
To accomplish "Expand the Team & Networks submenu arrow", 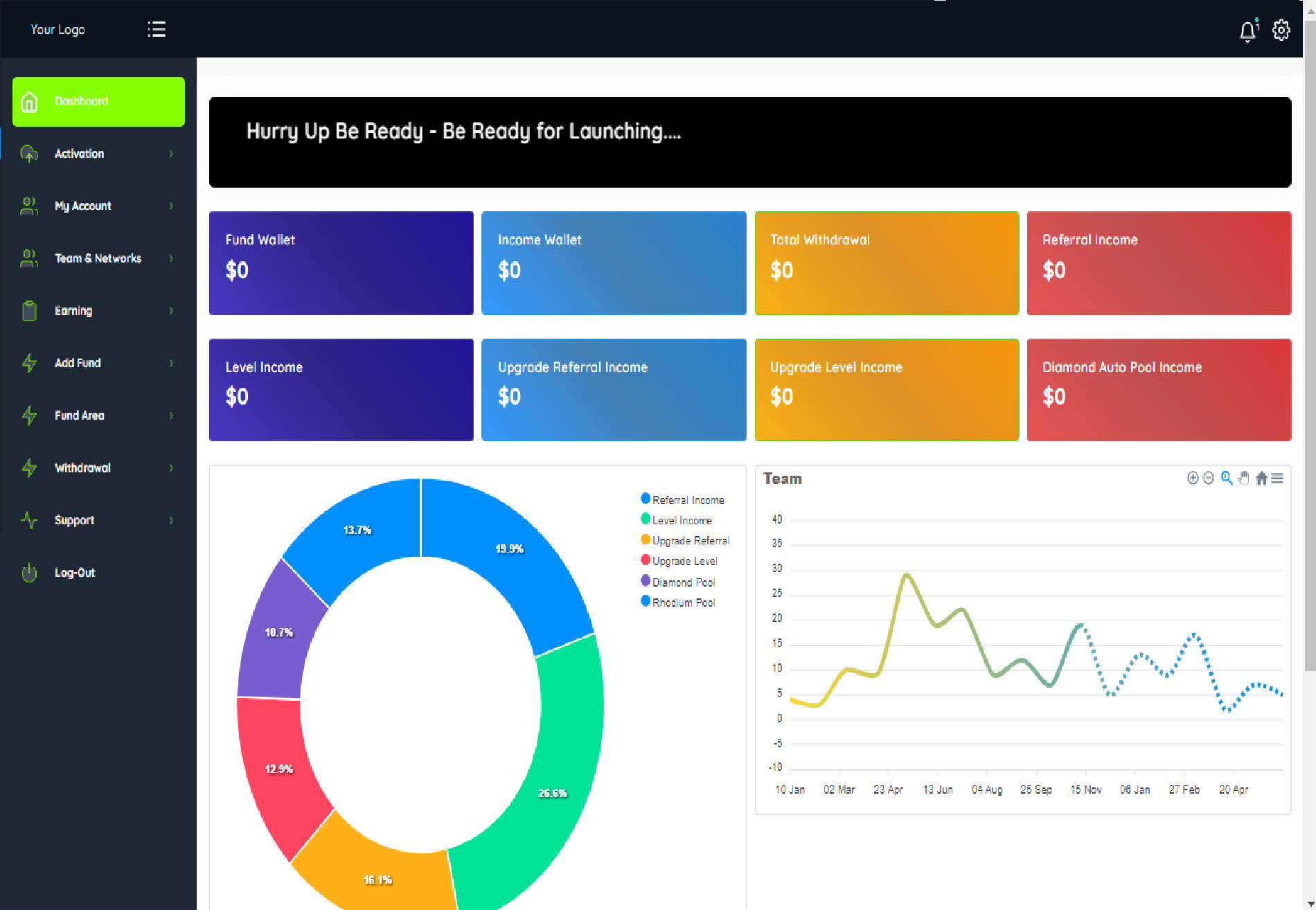I will (x=171, y=258).
